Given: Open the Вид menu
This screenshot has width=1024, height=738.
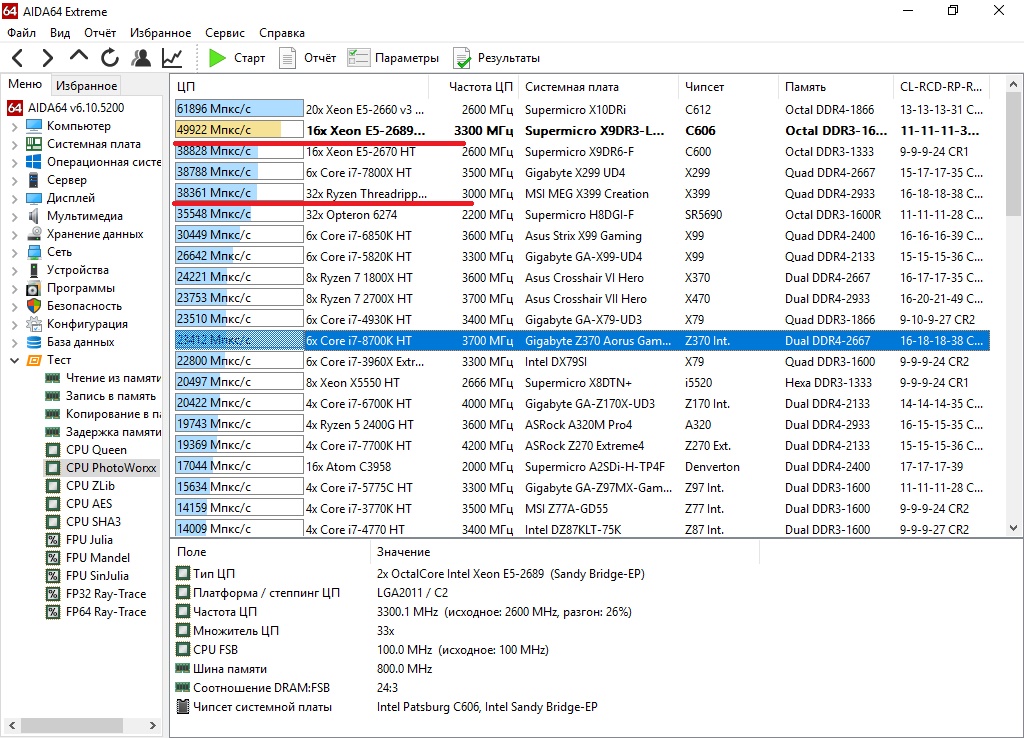Looking at the screenshot, I should click(59, 33).
